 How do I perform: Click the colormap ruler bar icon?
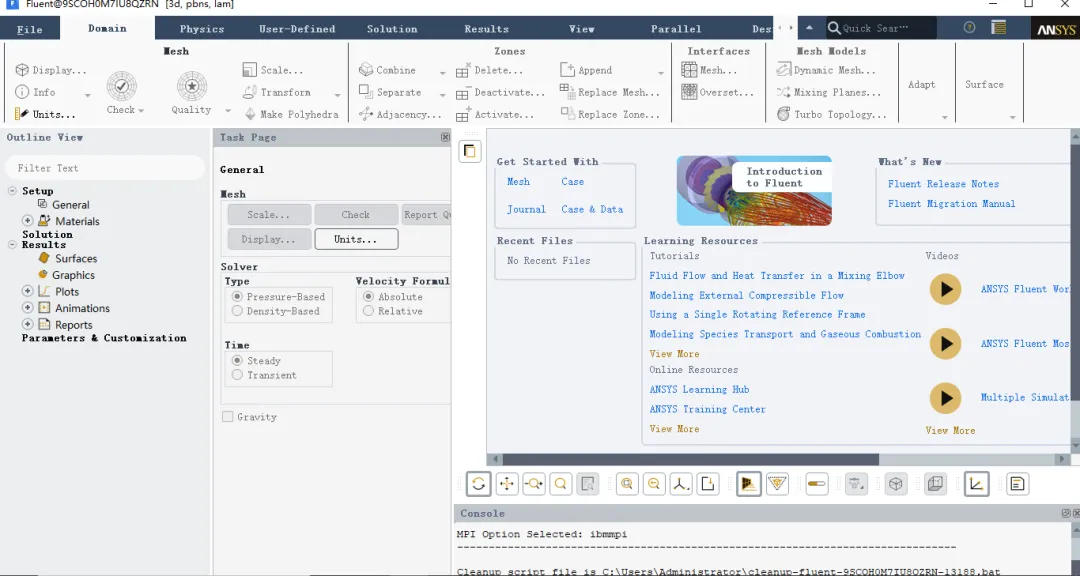click(816, 484)
